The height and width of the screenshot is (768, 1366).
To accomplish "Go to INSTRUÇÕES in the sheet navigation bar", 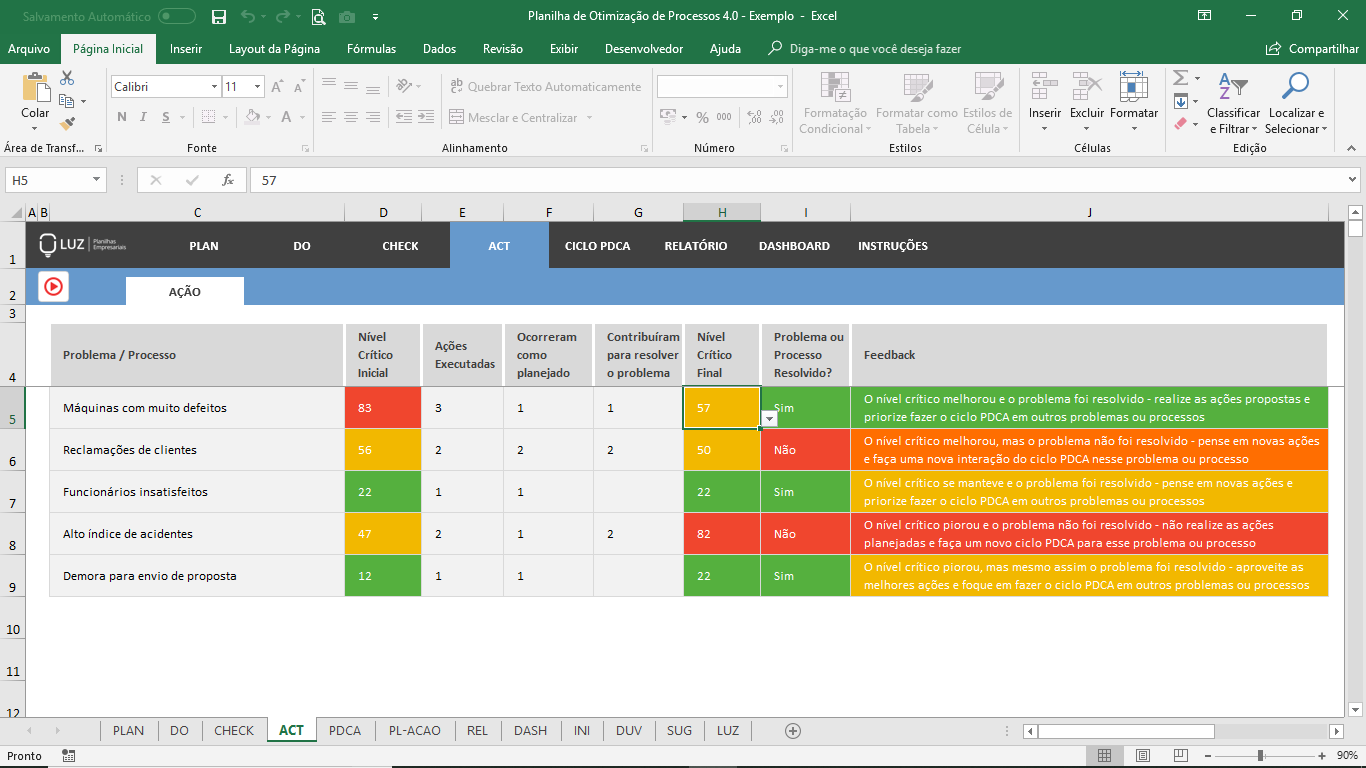I will pyautogui.click(x=893, y=246).
